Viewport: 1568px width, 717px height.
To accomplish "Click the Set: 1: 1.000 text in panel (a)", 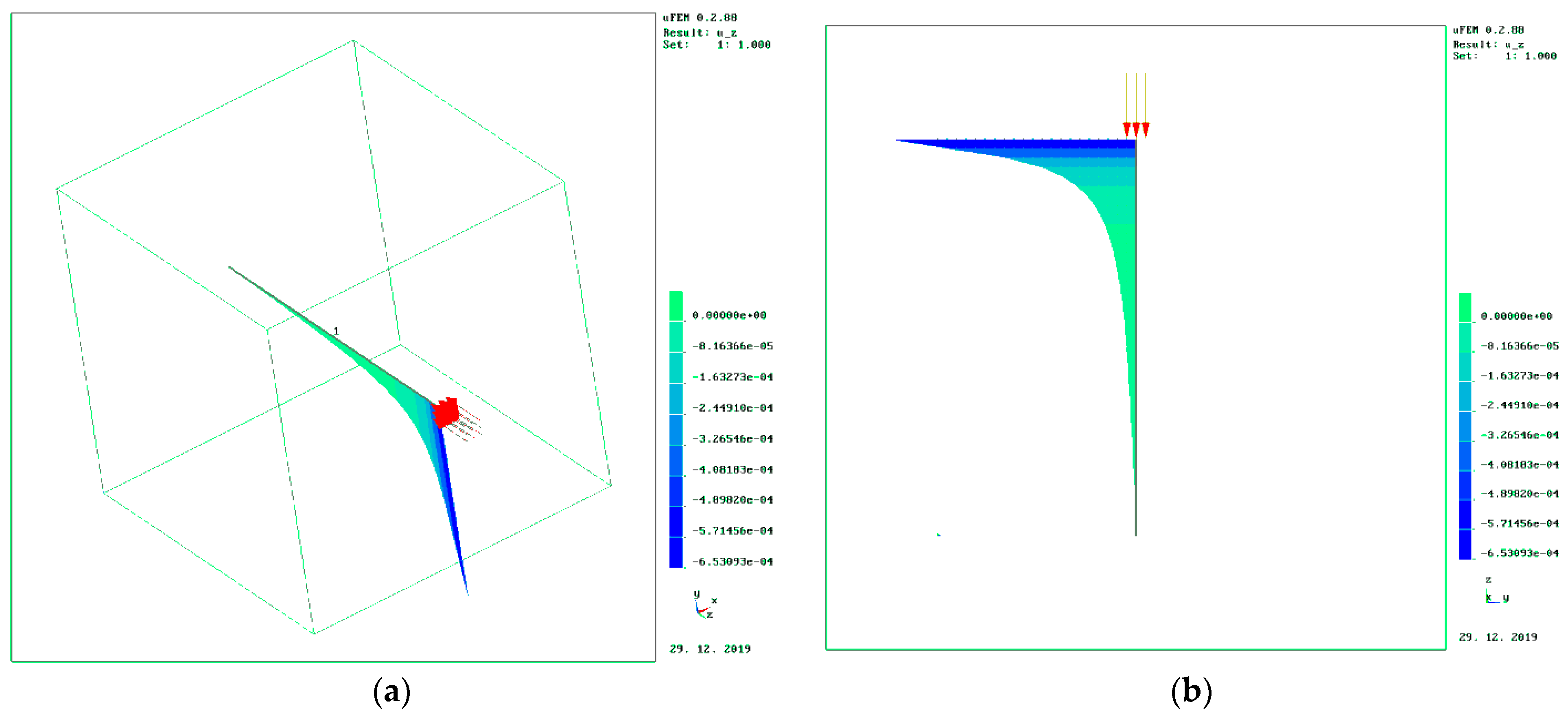I will 716,44.
